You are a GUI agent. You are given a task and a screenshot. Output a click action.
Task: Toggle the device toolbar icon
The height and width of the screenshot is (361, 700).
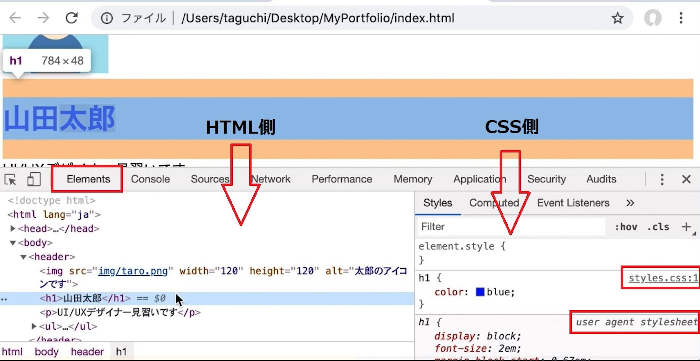click(x=33, y=179)
